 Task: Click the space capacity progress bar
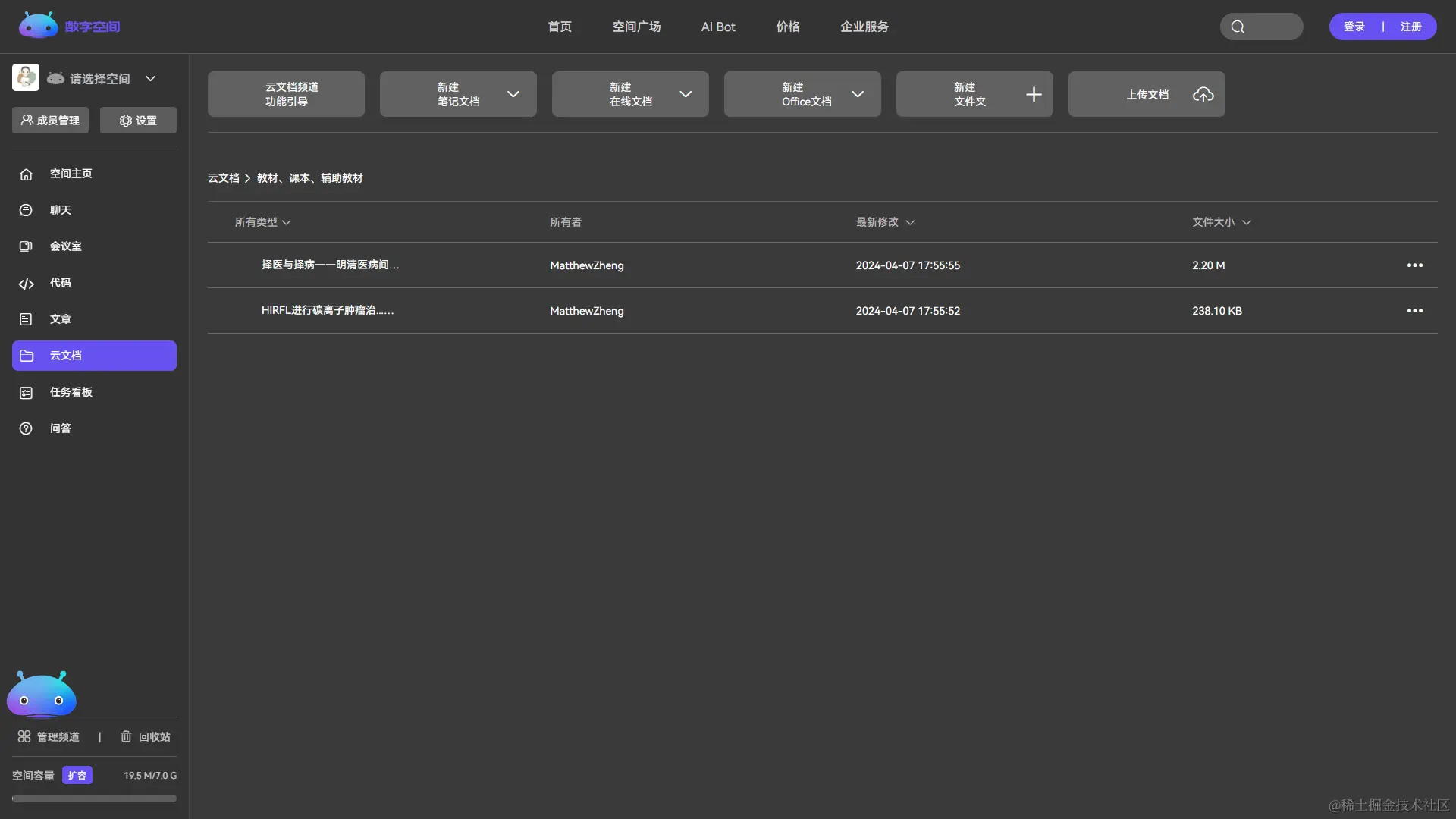click(94, 798)
